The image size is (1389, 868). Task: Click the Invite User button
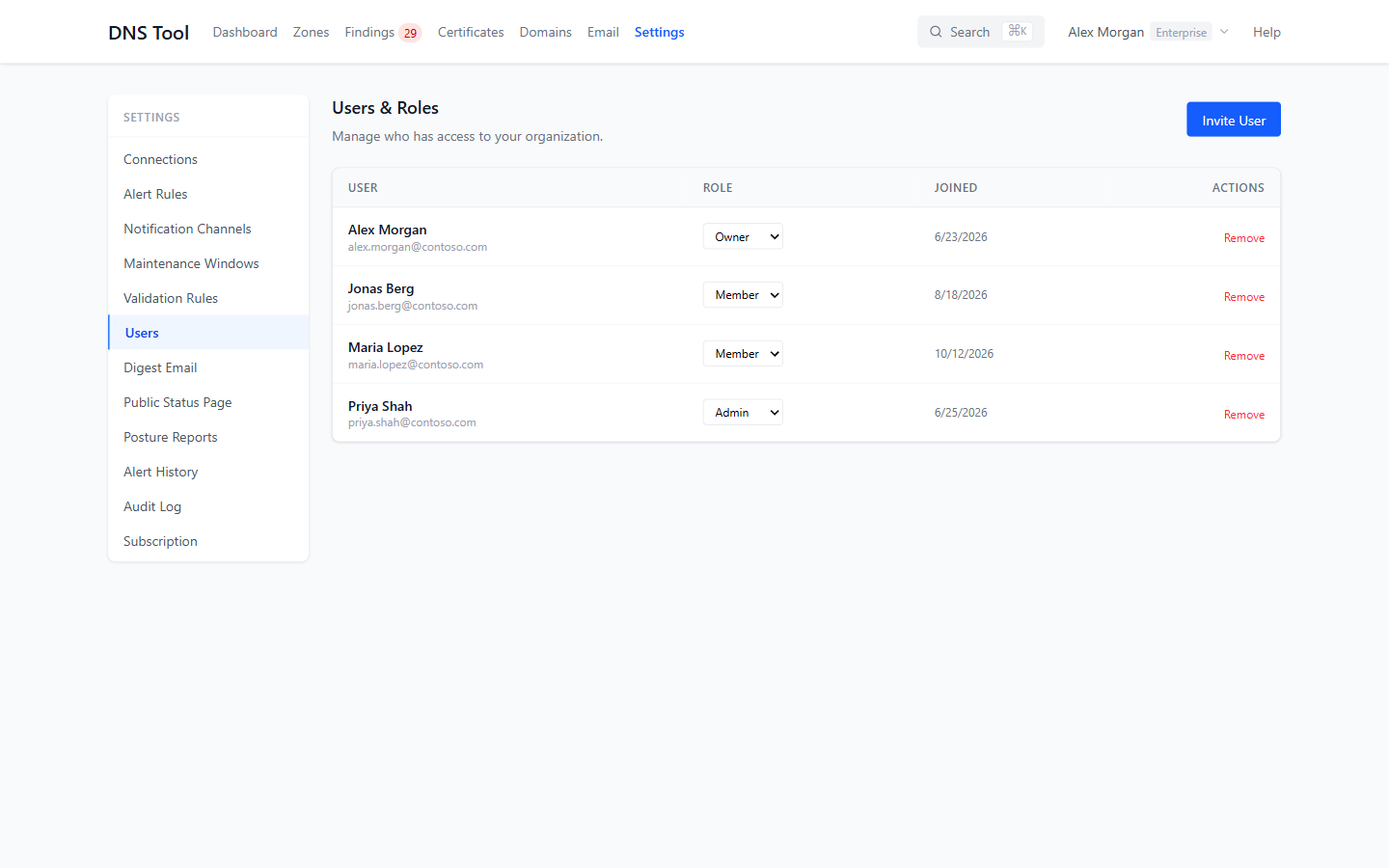click(1234, 120)
